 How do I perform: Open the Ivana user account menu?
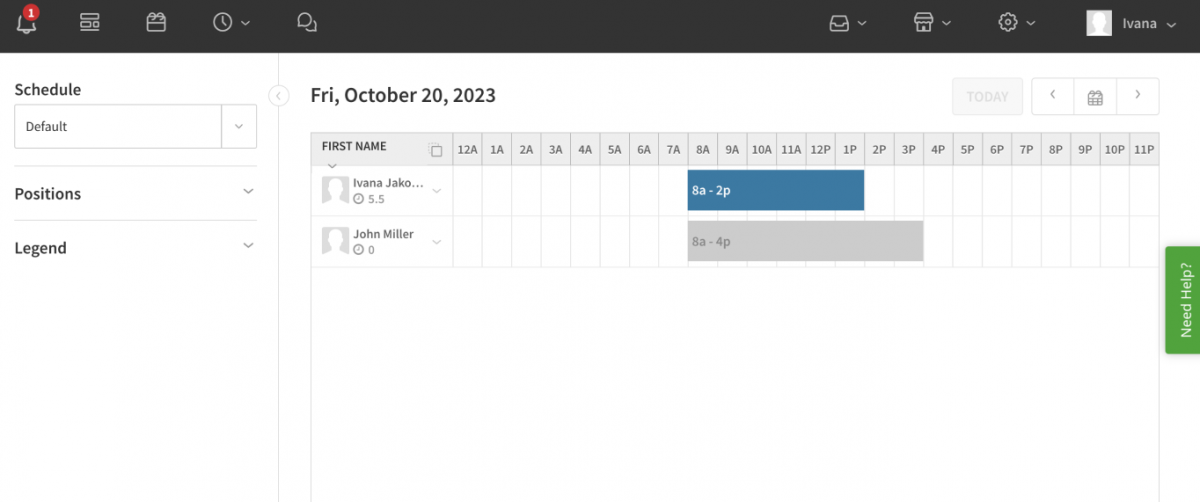1132,23
